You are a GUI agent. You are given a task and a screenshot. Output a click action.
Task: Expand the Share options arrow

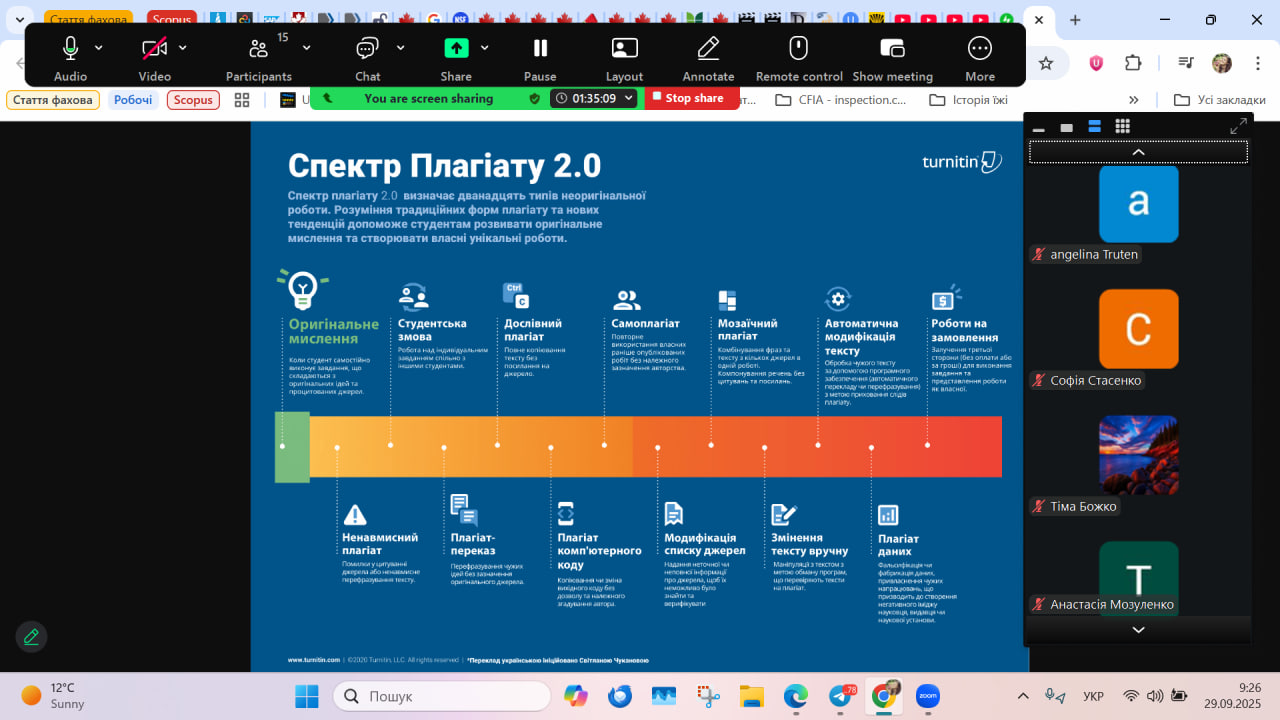(x=484, y=48)
